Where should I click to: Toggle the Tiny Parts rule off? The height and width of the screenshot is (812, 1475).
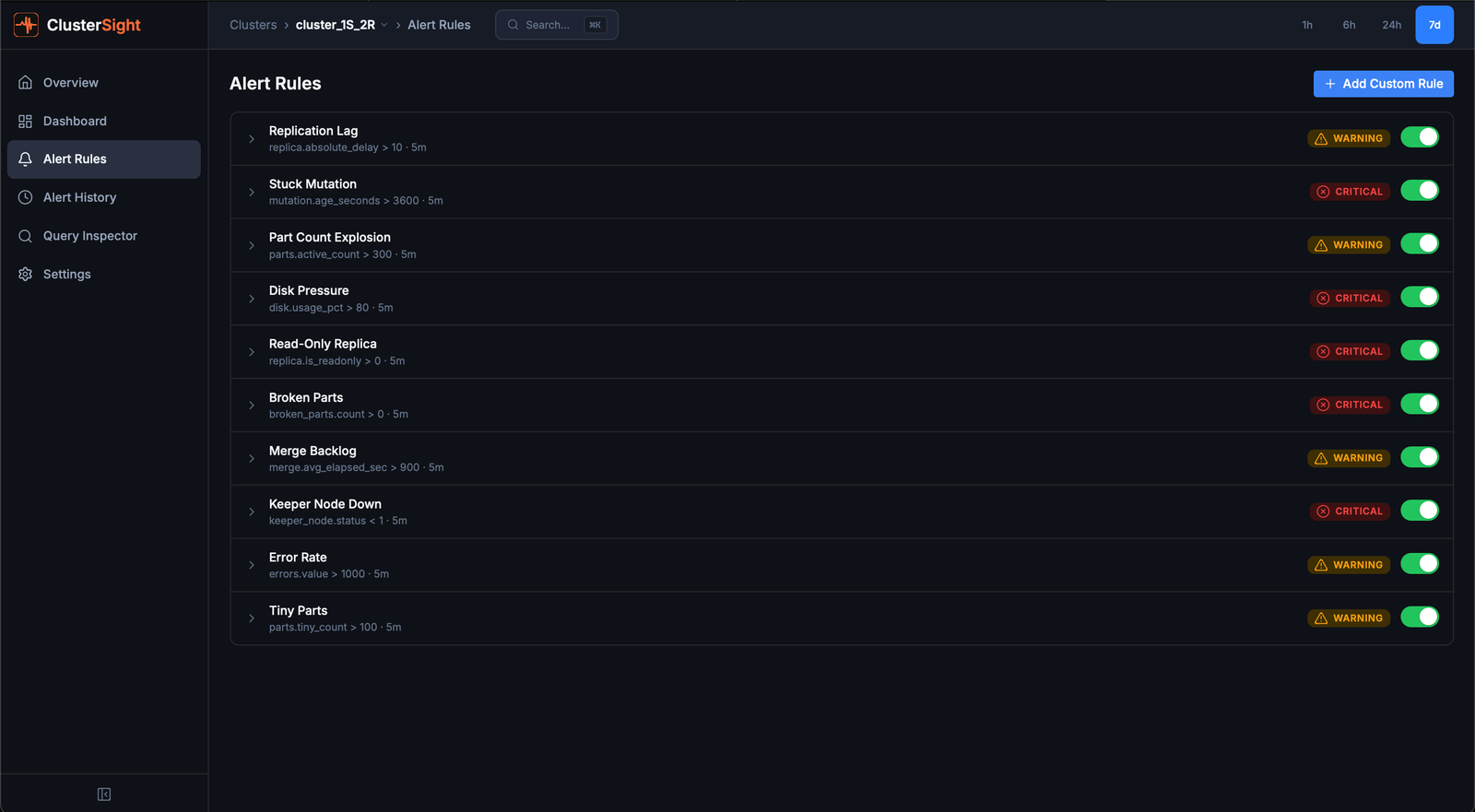pyautogui.click(x=1419, y=617)
